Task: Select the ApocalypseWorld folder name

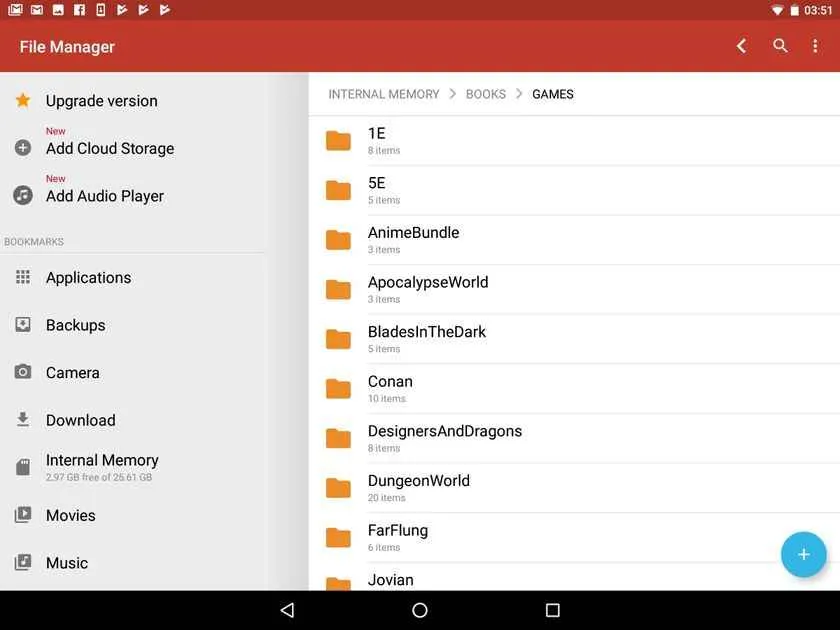Action: (x=428, y=282)
